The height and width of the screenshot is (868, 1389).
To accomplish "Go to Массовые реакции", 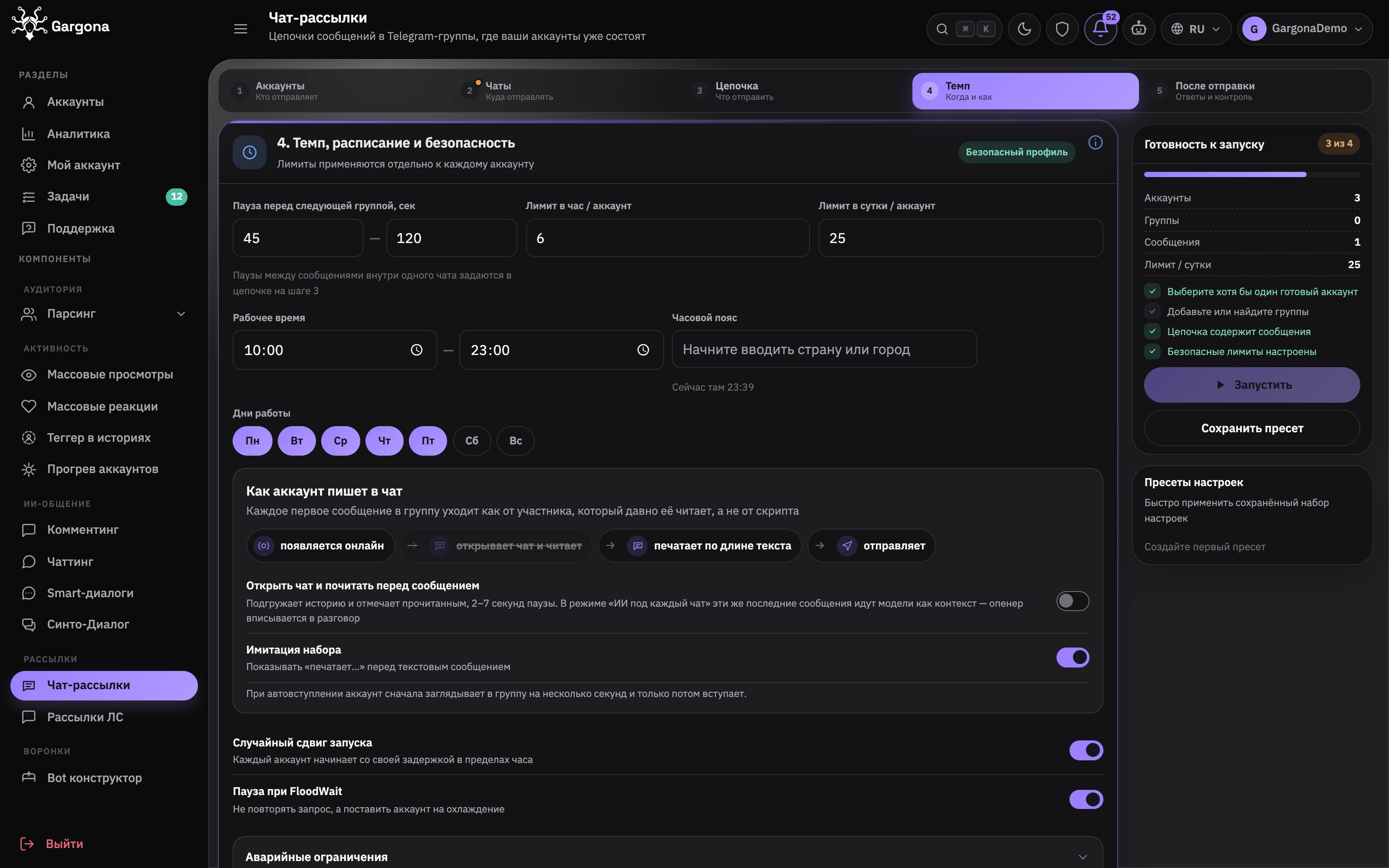I will (104, 406).
